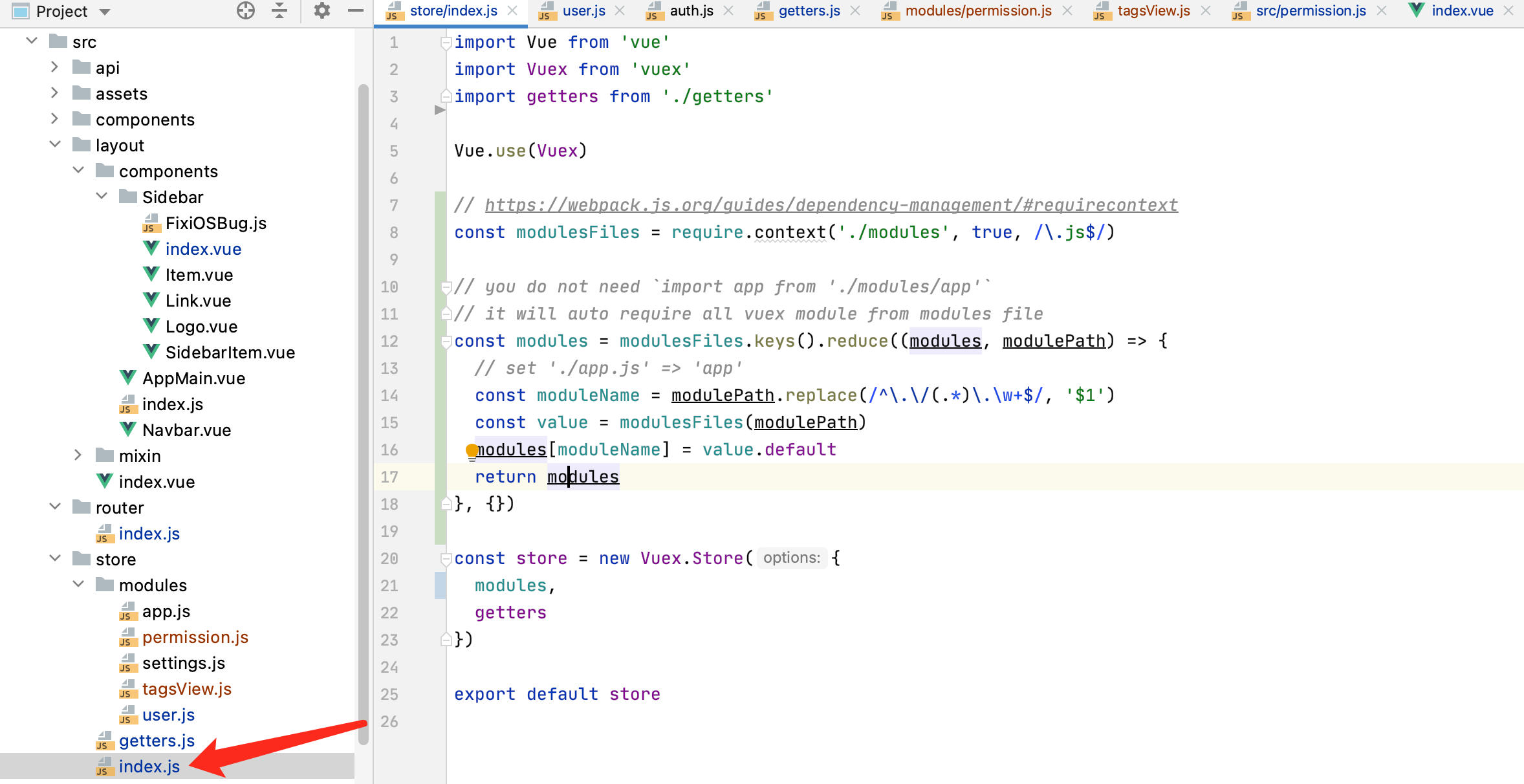
Task: Open Link.vue file
Action: [x=198, y=301]
